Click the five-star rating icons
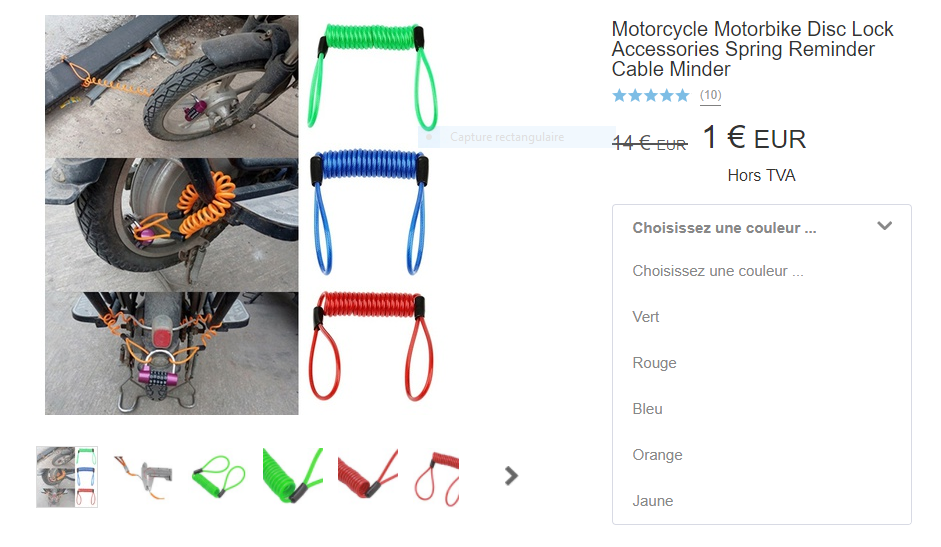The height and width of the screenshot is (547, 941). pos(651,95)
